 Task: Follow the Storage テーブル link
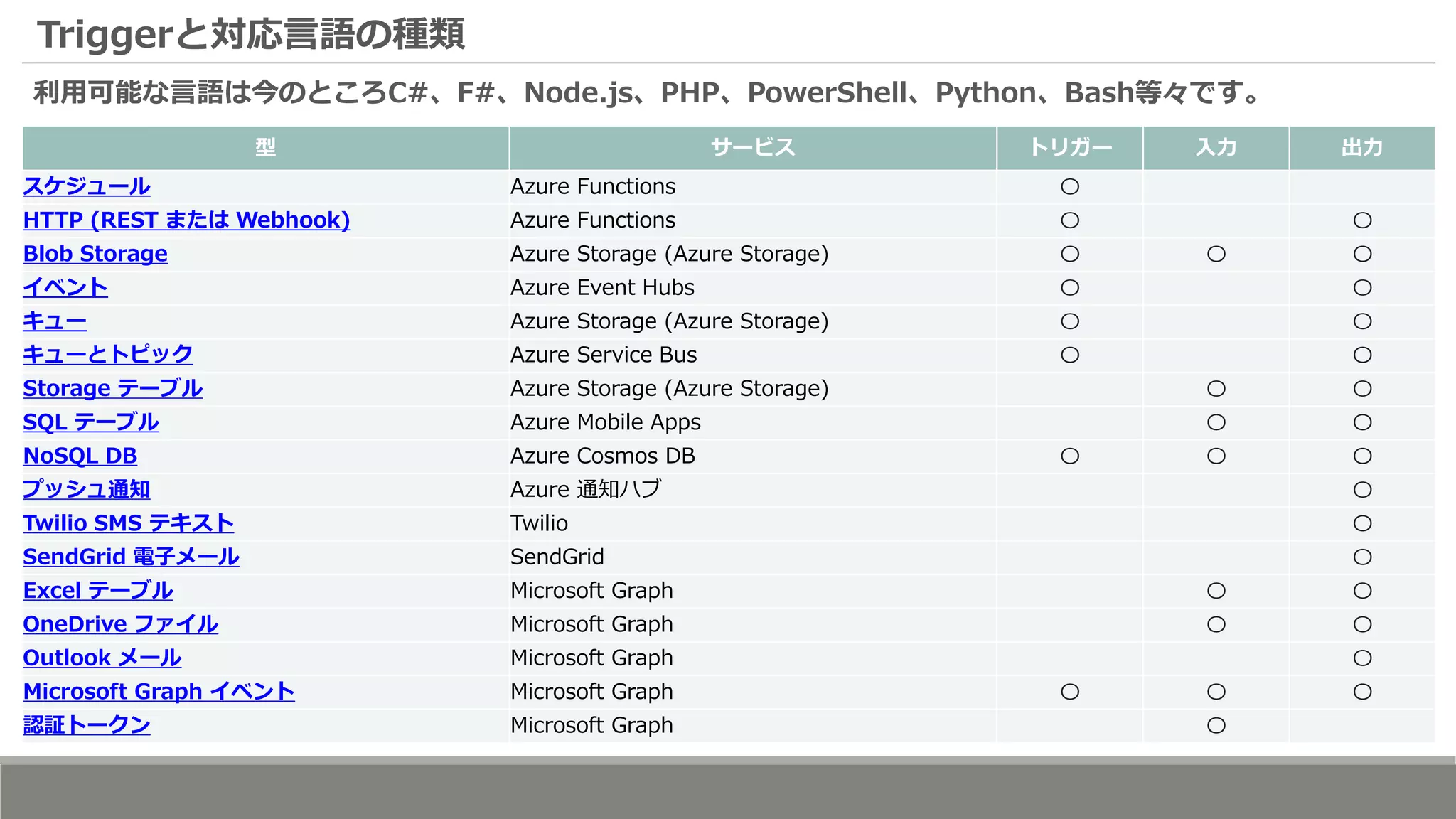point(112,388)
